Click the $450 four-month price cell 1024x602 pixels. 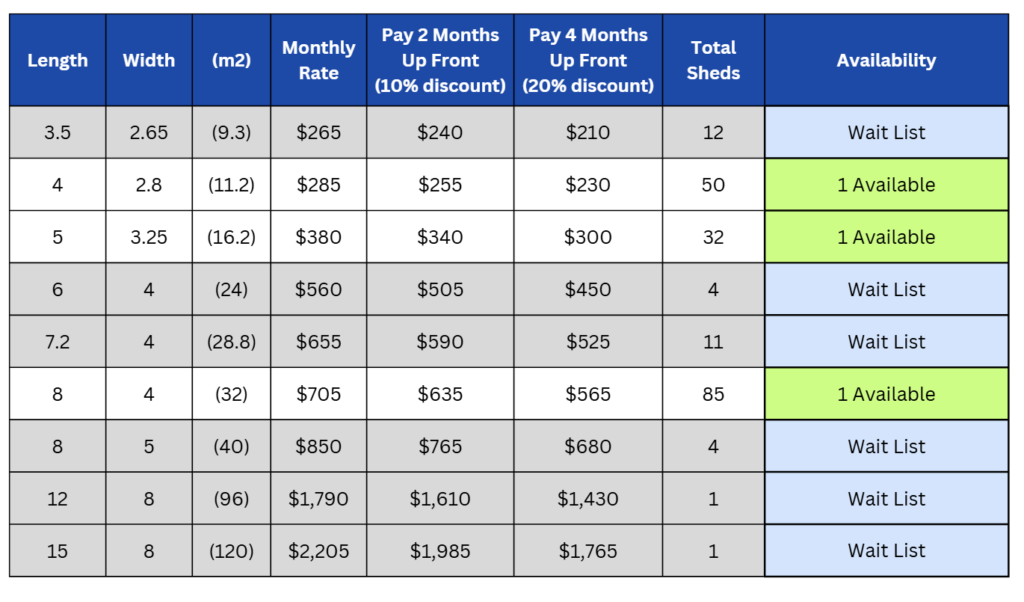coord(588,290)
